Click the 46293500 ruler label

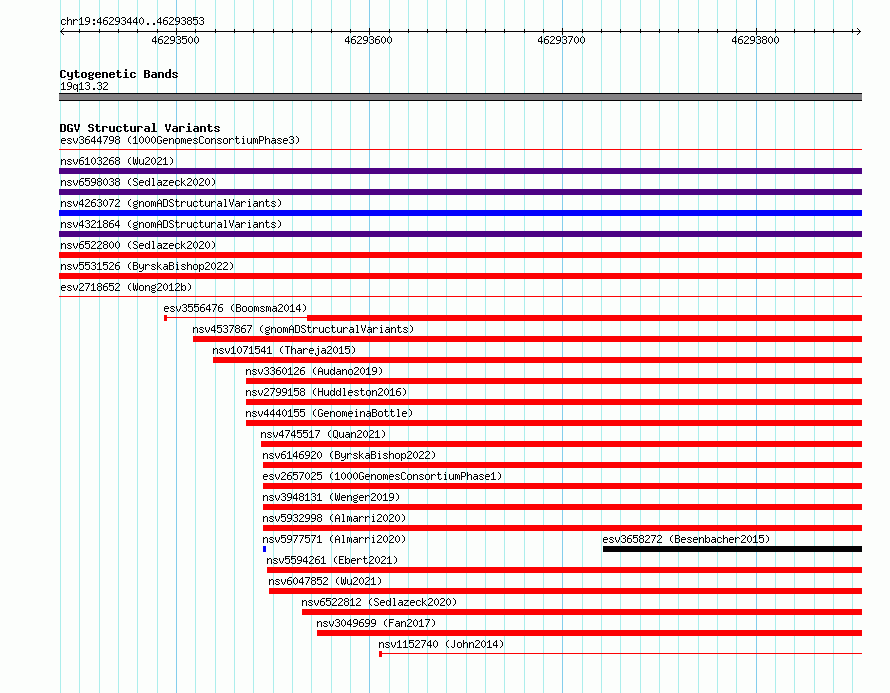pyautogui.click(x=175, y=40)
